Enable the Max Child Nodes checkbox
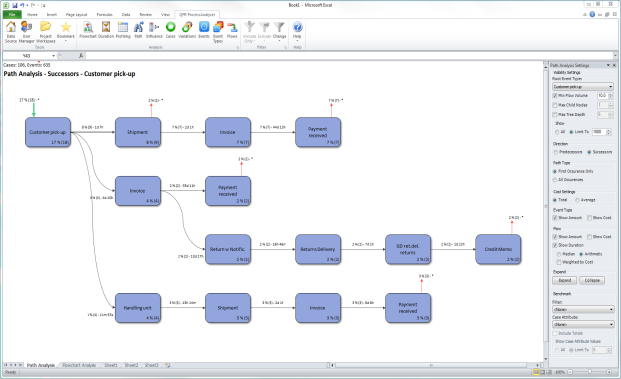The width and height of the screenshot is (621, 379). (555, 105)
